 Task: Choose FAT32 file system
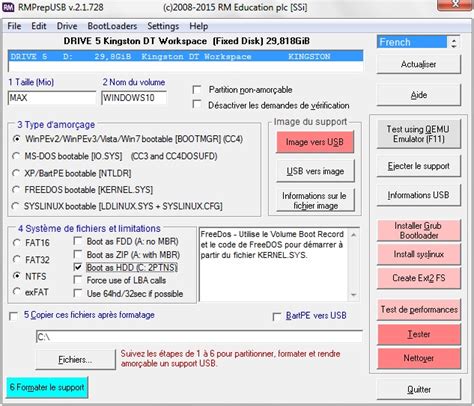pos(17,259)
